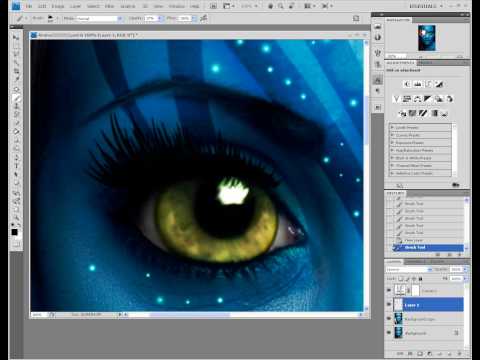This screenshot has width=480, height=360.
Task: Hide the Background layer visibility eye
Action: click(389, 333)
